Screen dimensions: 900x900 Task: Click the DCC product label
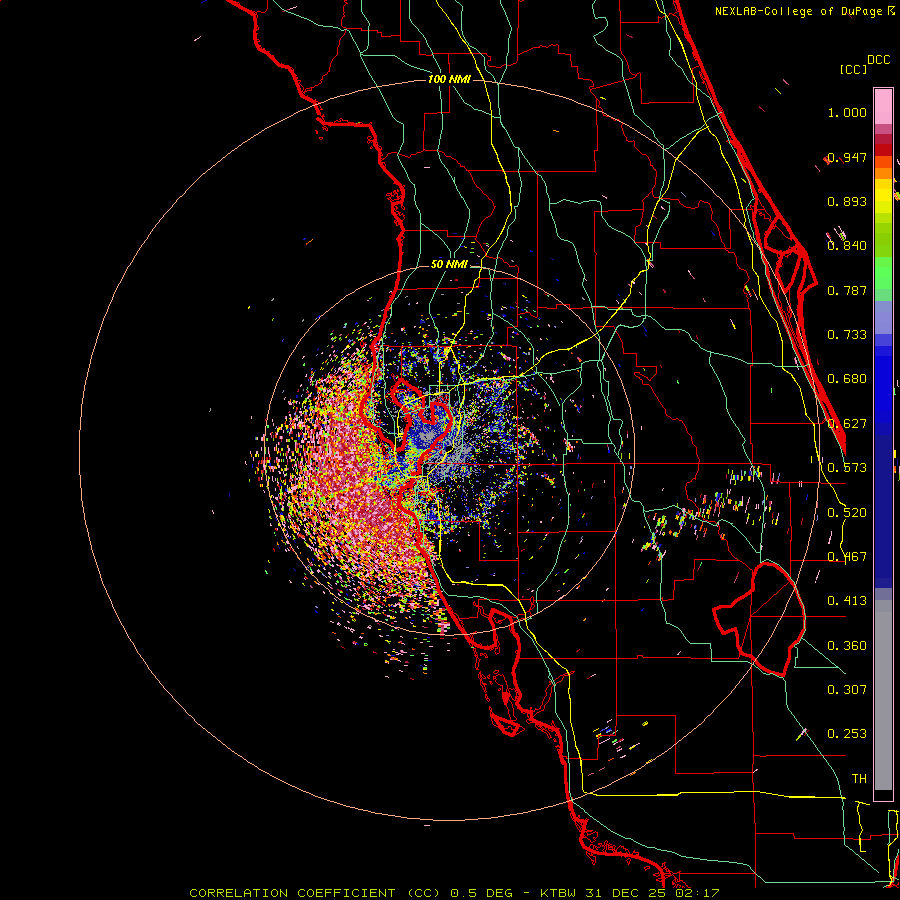coord(878,60)
